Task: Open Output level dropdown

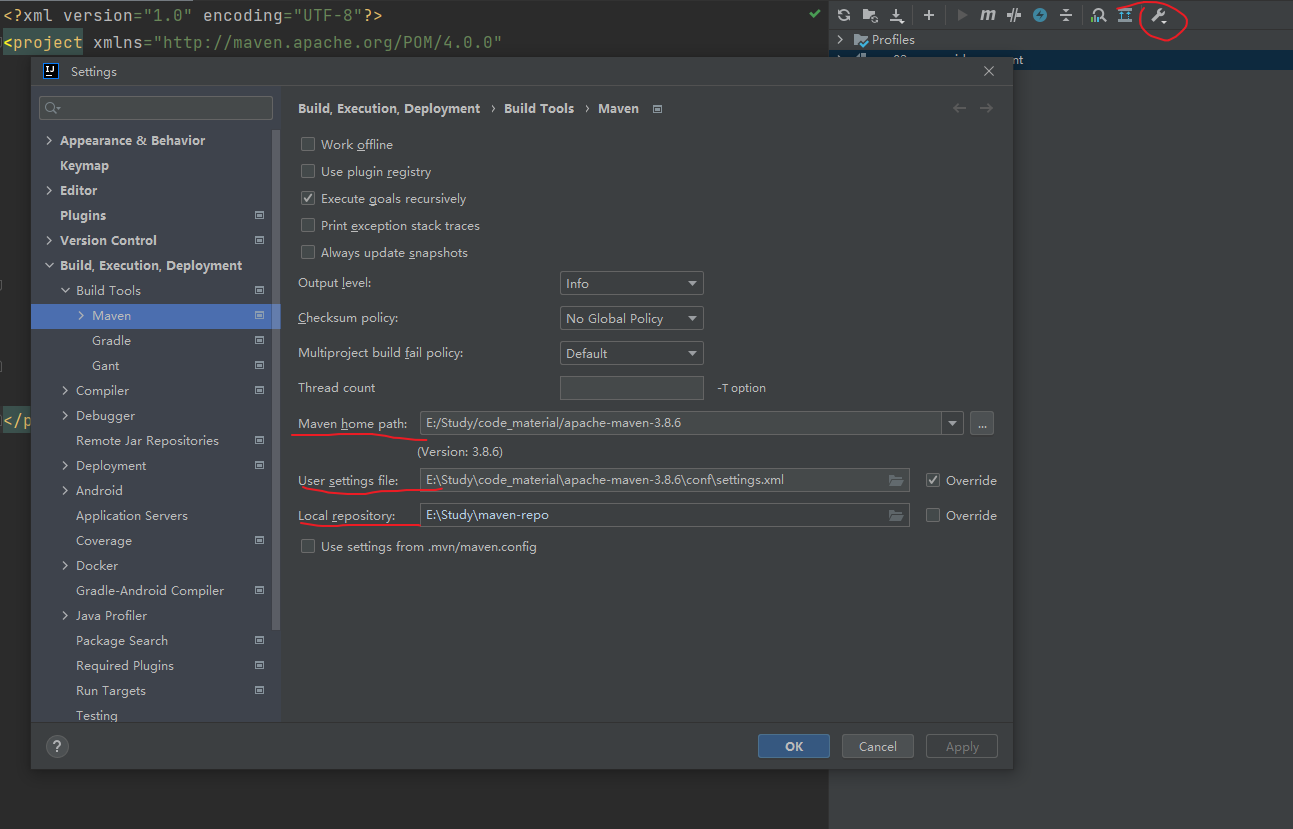Action: [632, 284]
